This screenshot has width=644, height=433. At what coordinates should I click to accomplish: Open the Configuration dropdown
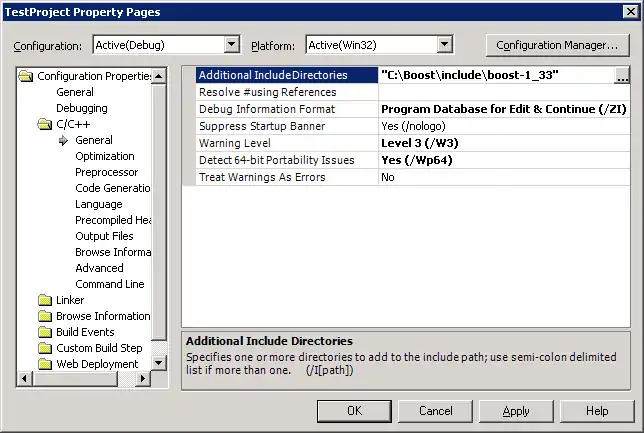232,45
